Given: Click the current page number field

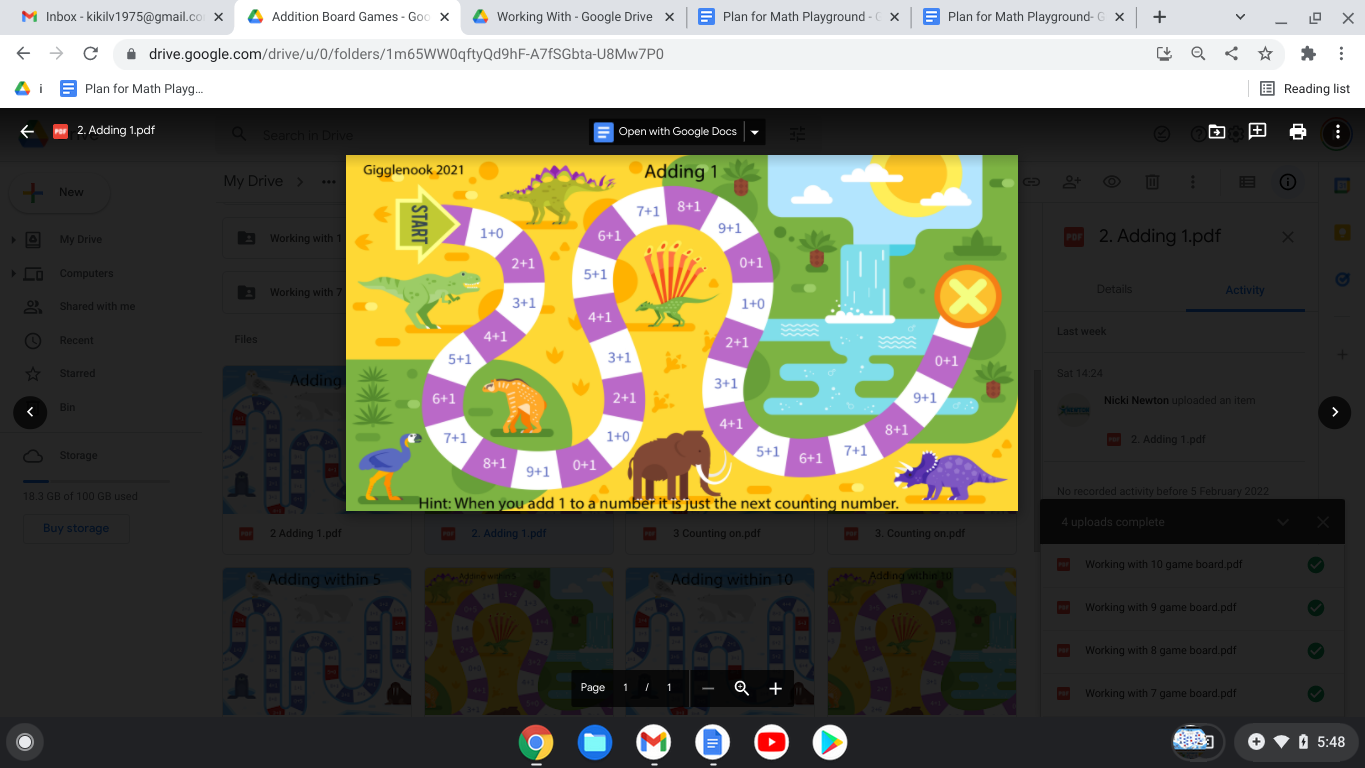Looking at the screenshot, I should 625,688.
